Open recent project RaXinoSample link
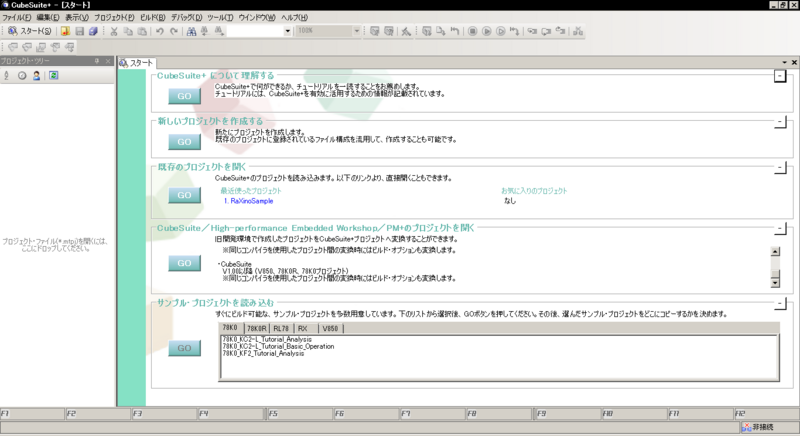This screenshot has width=800, height=436. [248, 201]
